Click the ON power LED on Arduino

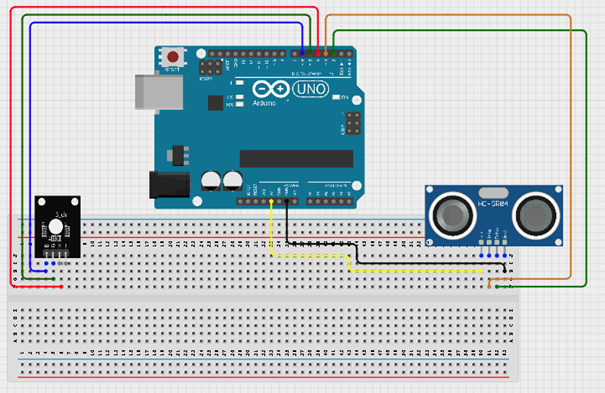coord(336,97)
